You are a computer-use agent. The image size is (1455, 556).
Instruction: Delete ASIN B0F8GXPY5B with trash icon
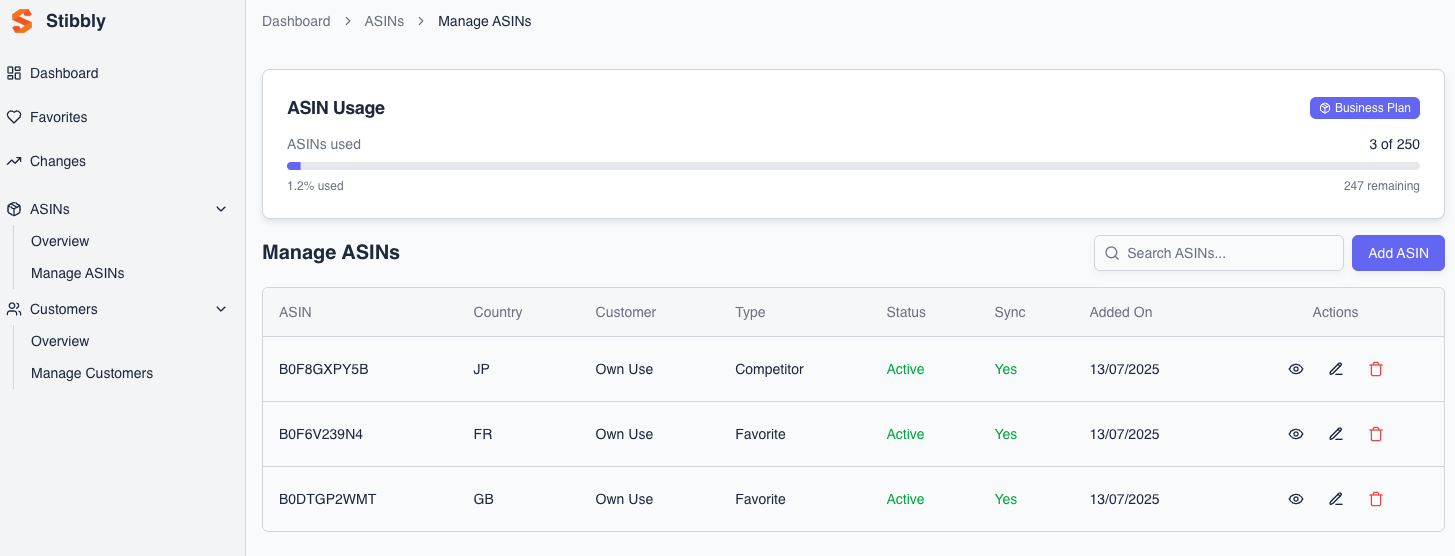1376,369
